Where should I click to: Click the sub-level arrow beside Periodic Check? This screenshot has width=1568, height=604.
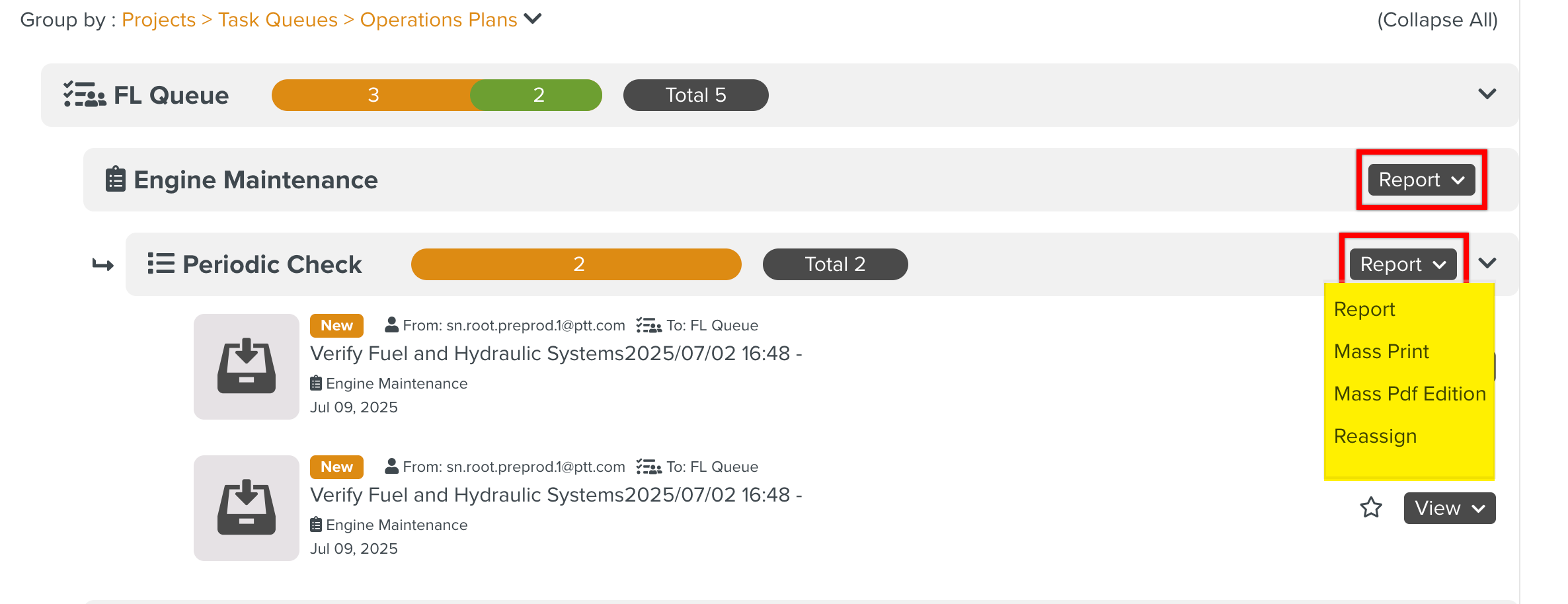tap(103, 264)
